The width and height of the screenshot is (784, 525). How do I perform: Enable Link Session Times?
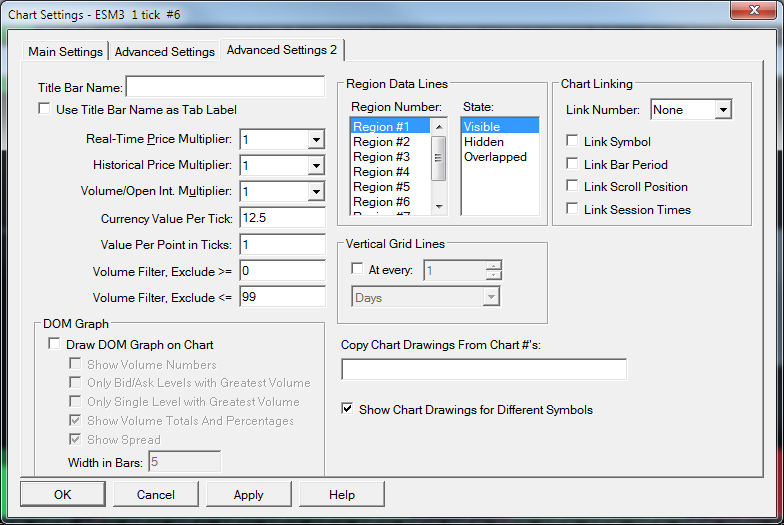pos(572,208)
